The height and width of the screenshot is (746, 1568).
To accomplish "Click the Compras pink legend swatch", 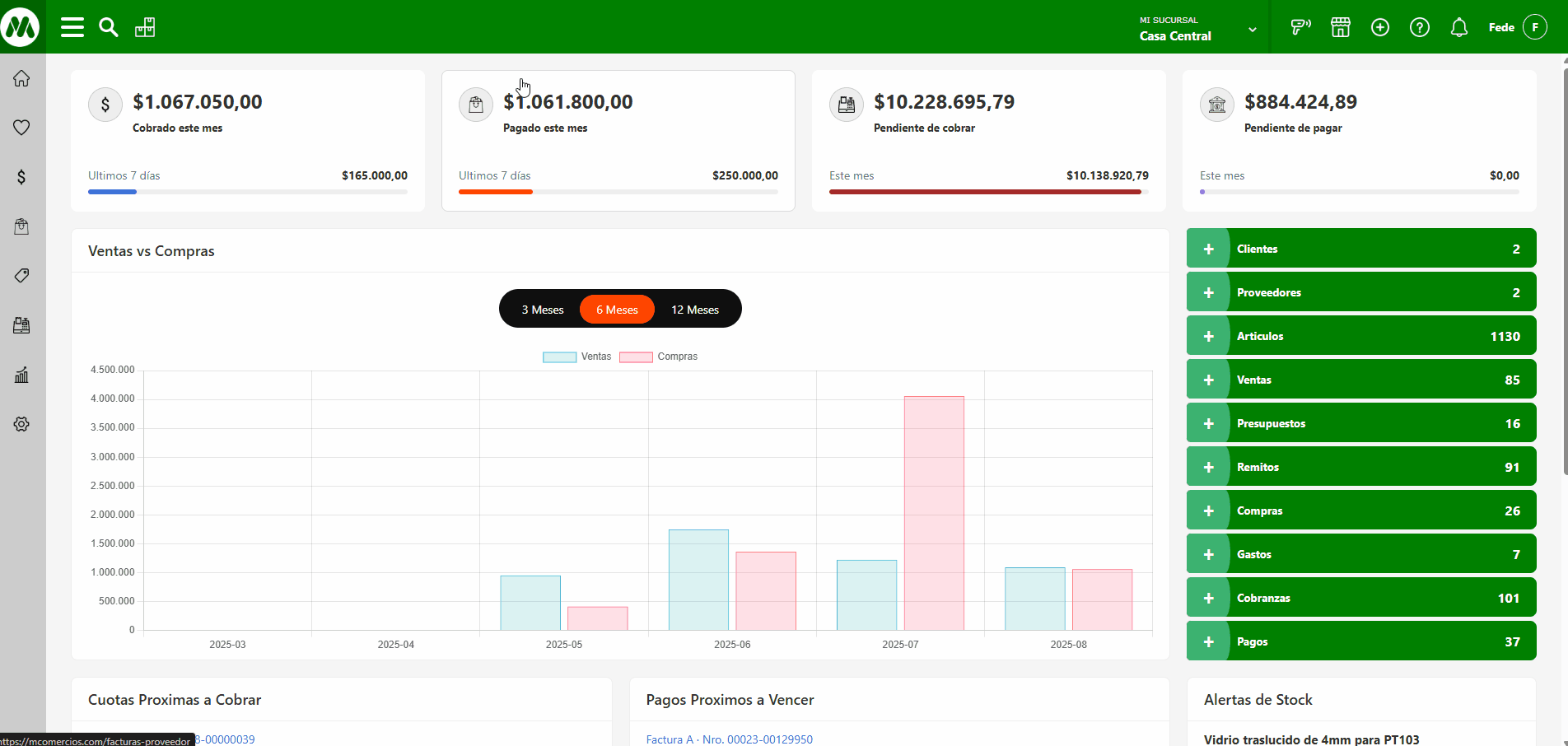I will [636, 357].
